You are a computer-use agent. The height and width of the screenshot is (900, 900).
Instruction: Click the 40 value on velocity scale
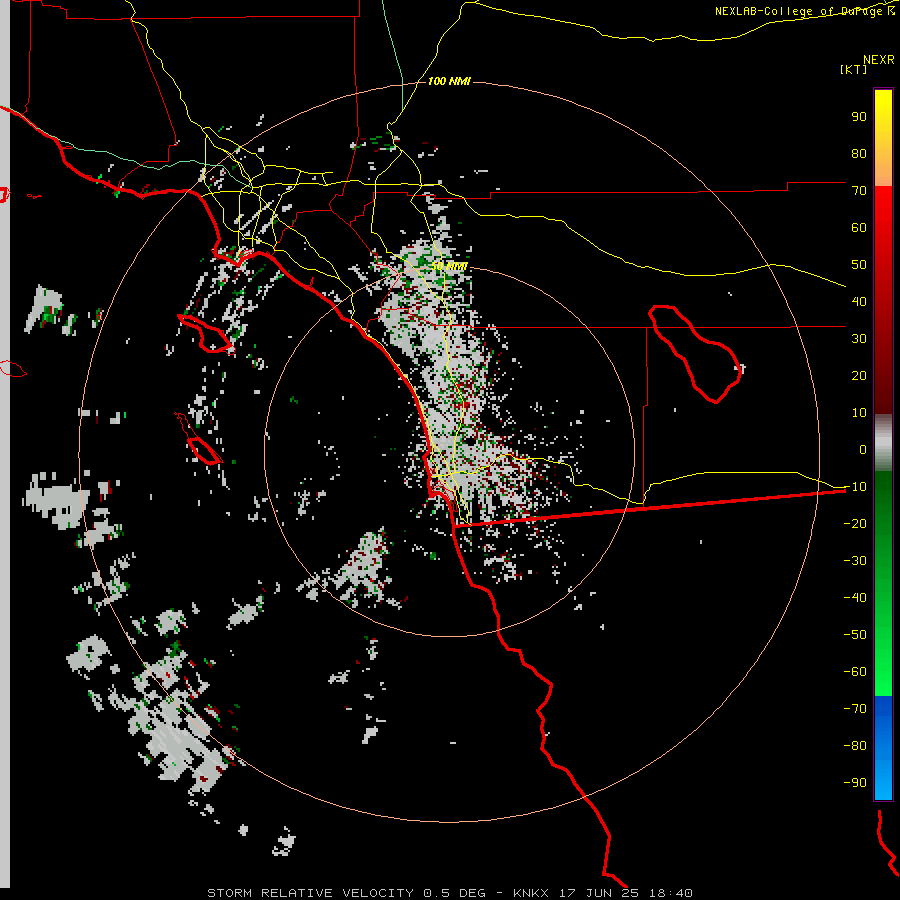pos(859,301)
